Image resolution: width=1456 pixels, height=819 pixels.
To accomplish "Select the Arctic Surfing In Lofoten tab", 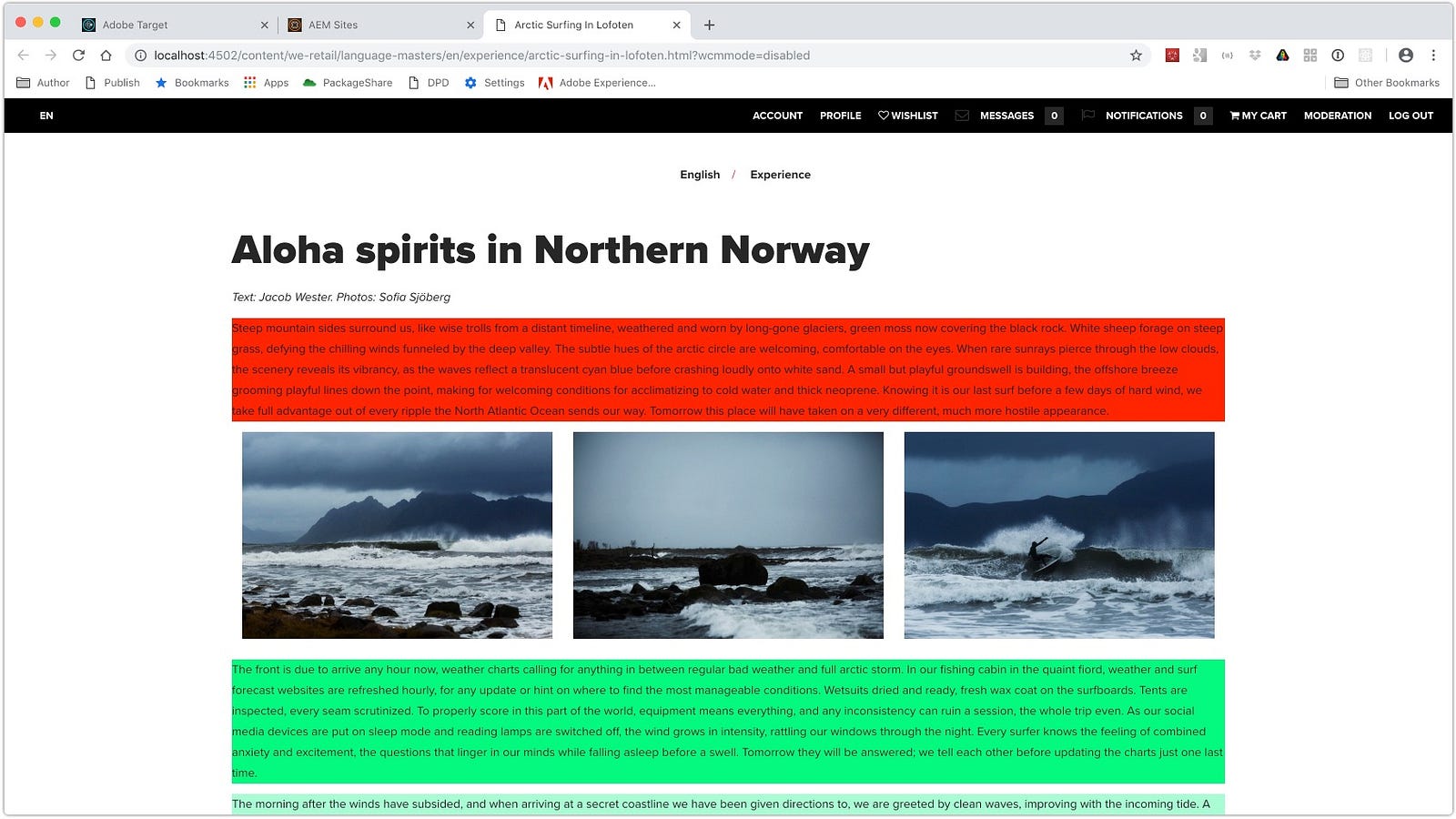I will click(x=587, y=25).
